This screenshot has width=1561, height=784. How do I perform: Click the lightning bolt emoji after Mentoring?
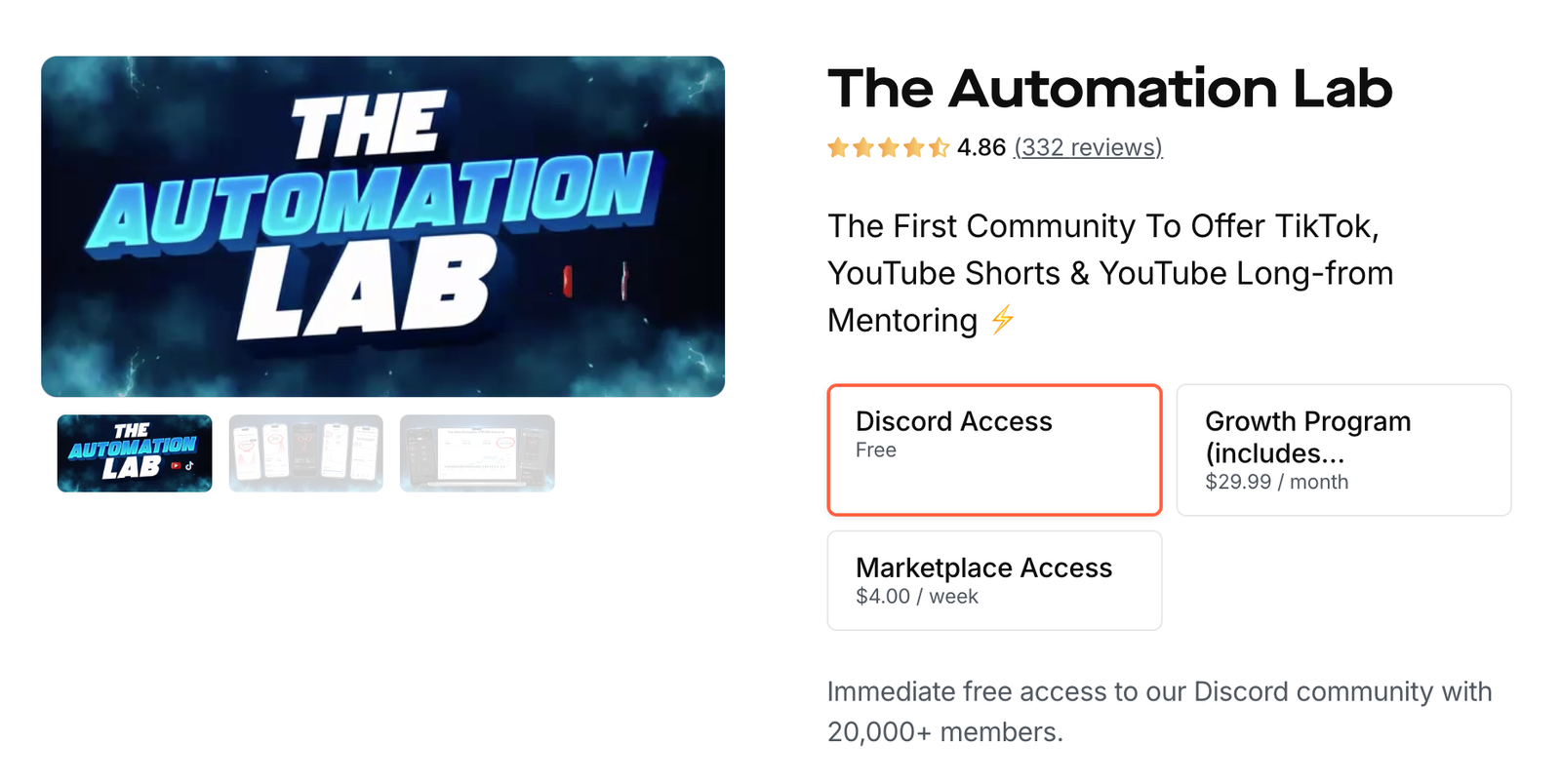pos(1004,319)
